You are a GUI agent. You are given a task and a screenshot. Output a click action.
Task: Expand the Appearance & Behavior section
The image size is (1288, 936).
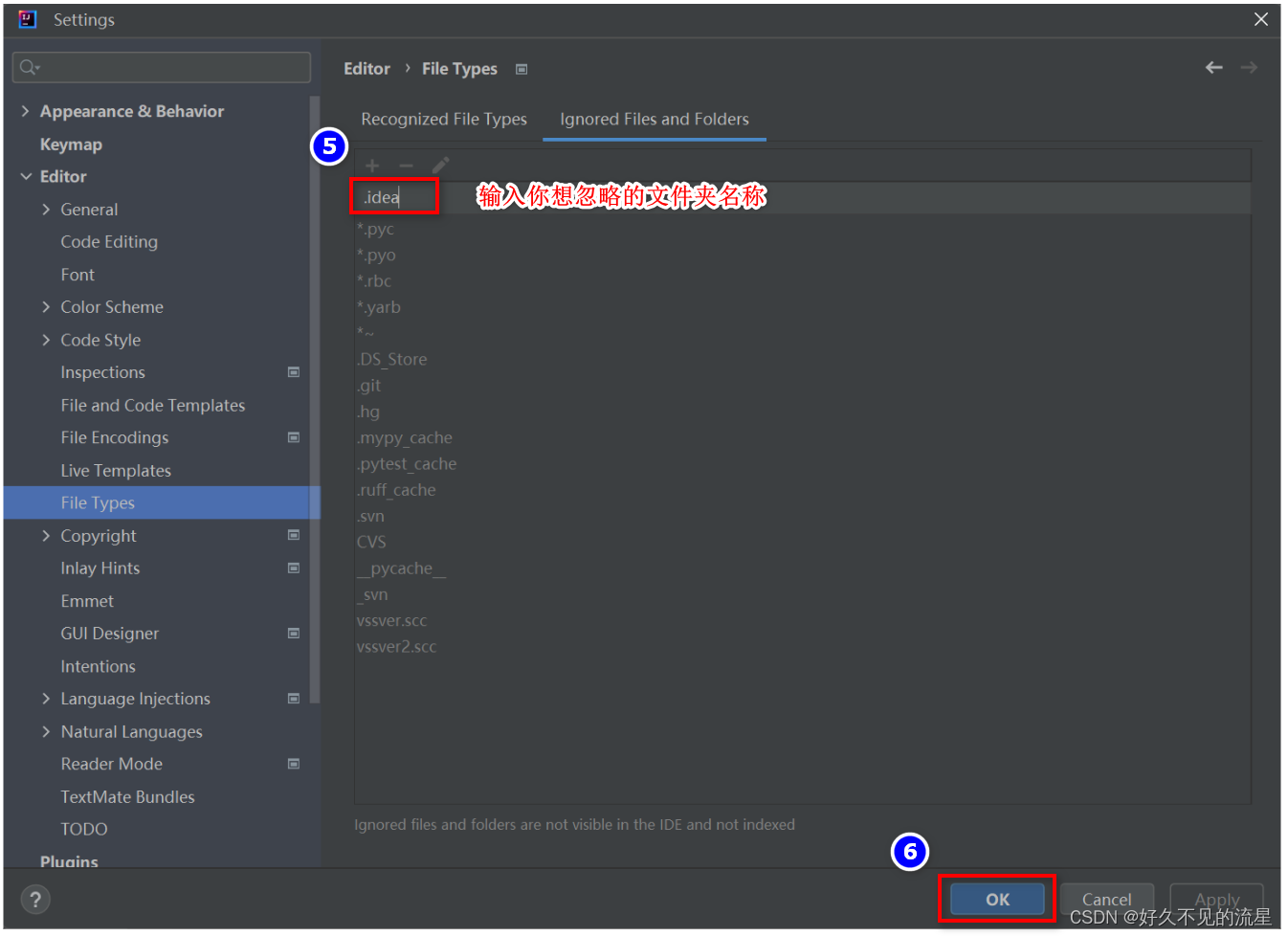click(x=26, y=111)
